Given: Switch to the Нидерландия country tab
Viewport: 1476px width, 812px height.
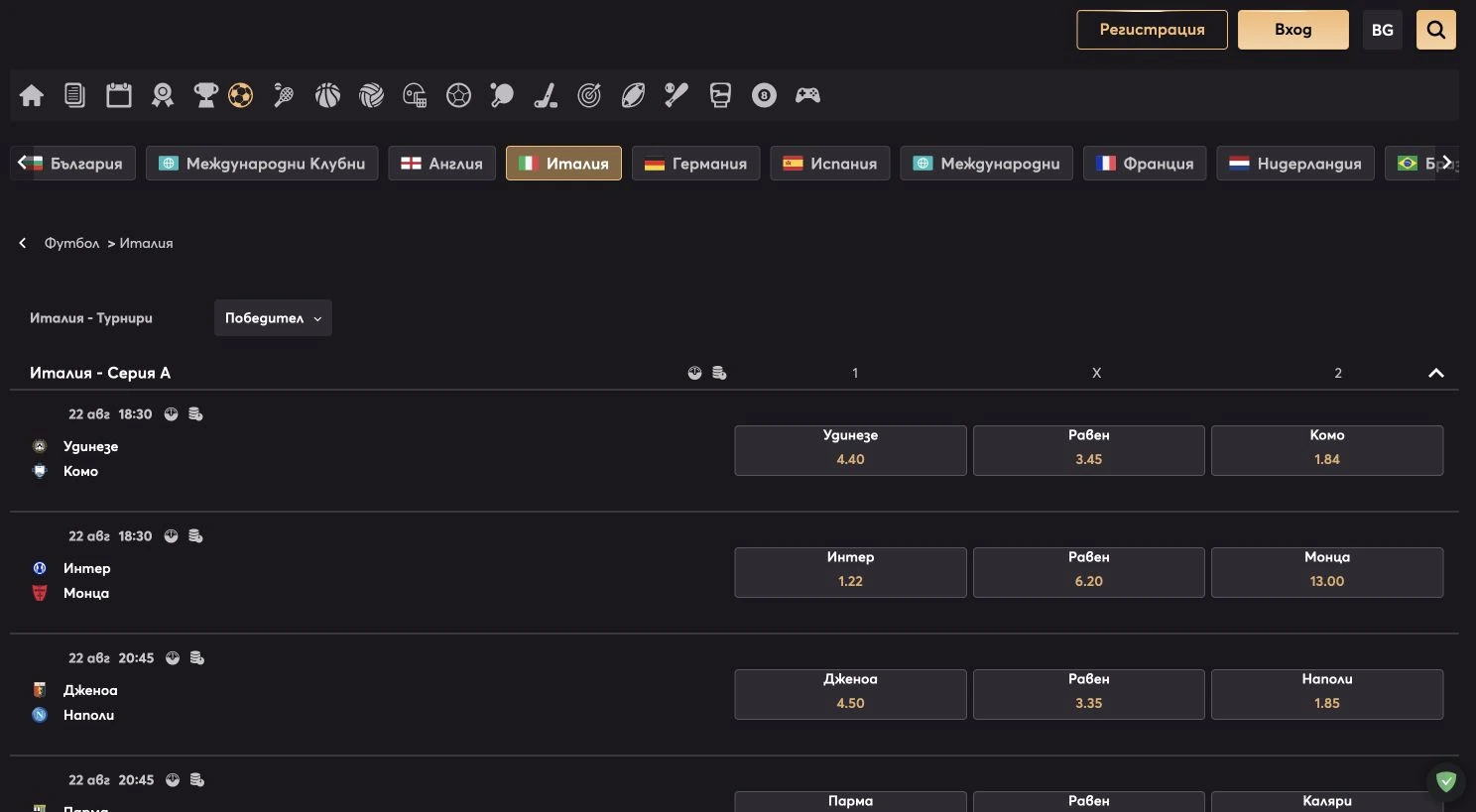Looking at the screenshot, I should coord(1295,164).
